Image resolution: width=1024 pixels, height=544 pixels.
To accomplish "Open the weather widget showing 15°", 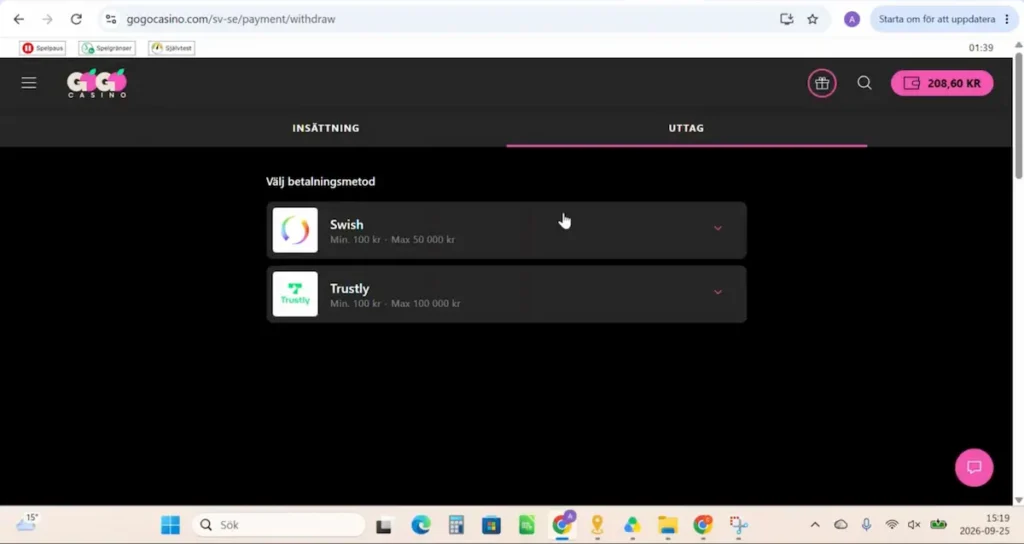I will tap(27, 522).
